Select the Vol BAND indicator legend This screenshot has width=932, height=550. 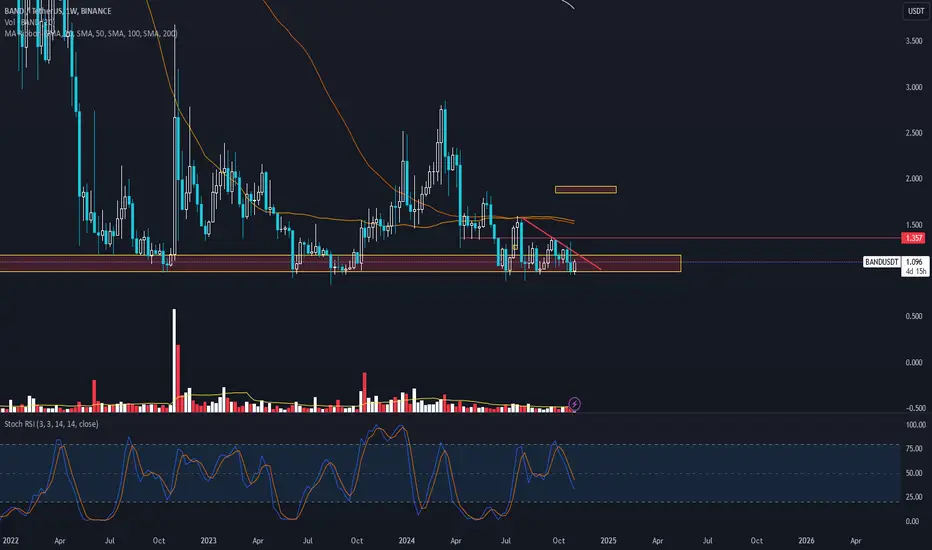click(29, 22)
